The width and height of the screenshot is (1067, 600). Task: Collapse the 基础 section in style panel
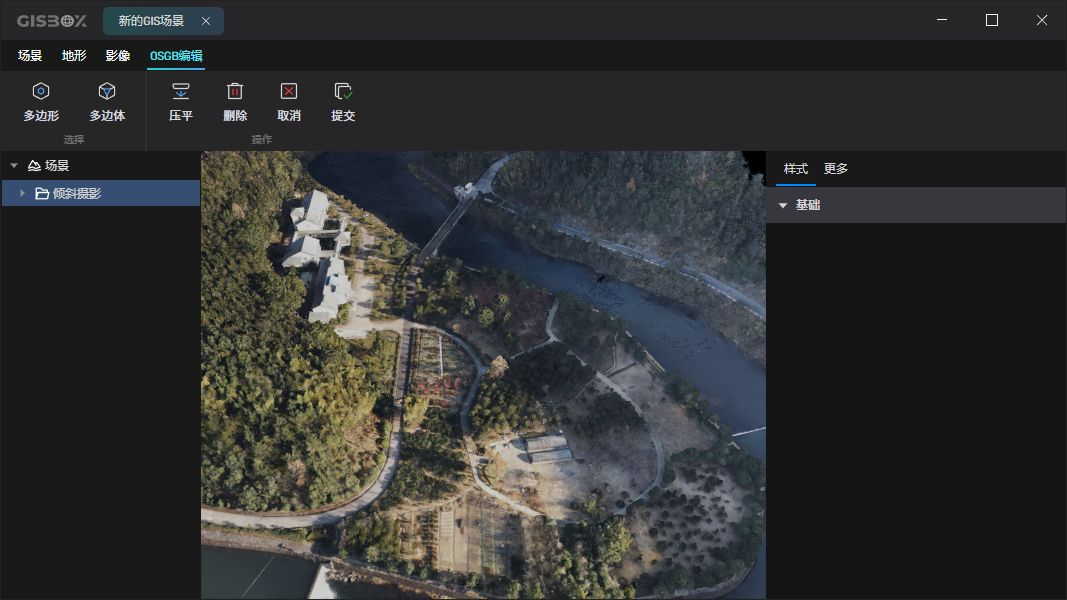(783, 203)
